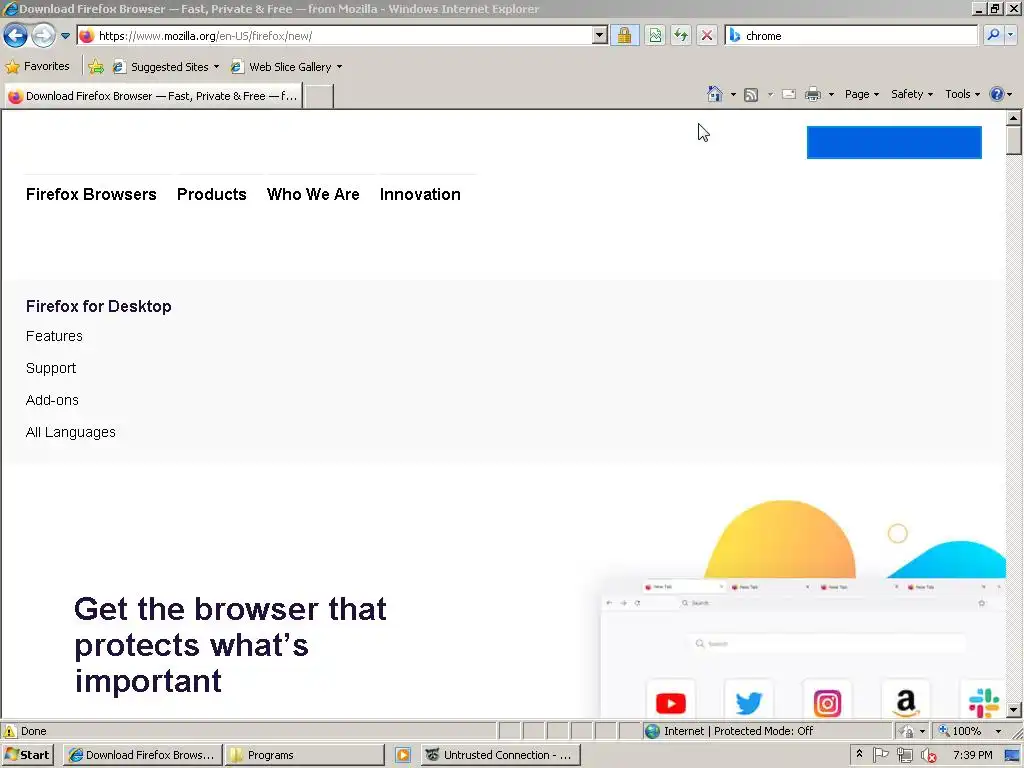Switch to the Programs taskbar window

pos(304,755)
